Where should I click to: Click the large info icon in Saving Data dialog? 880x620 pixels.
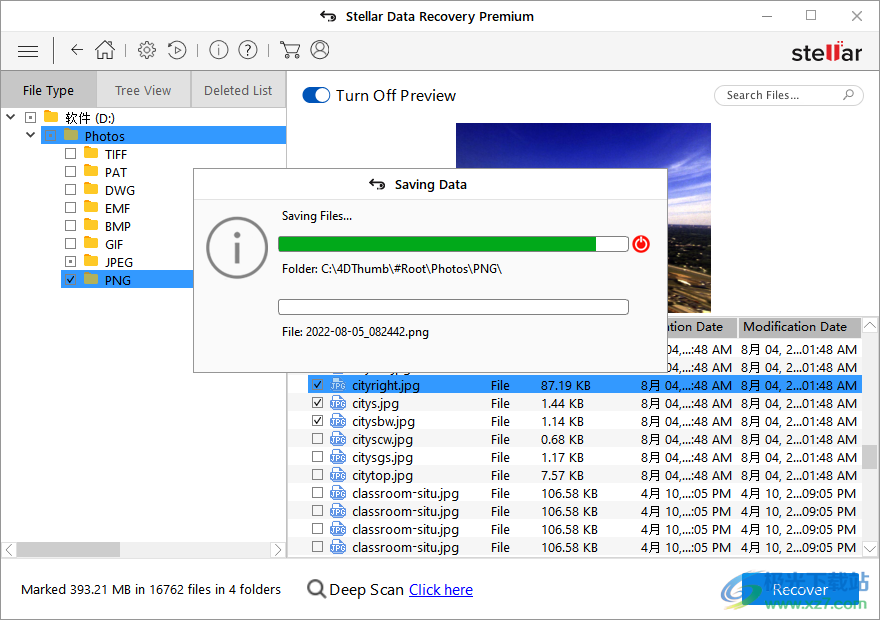[x=237, y=247]
